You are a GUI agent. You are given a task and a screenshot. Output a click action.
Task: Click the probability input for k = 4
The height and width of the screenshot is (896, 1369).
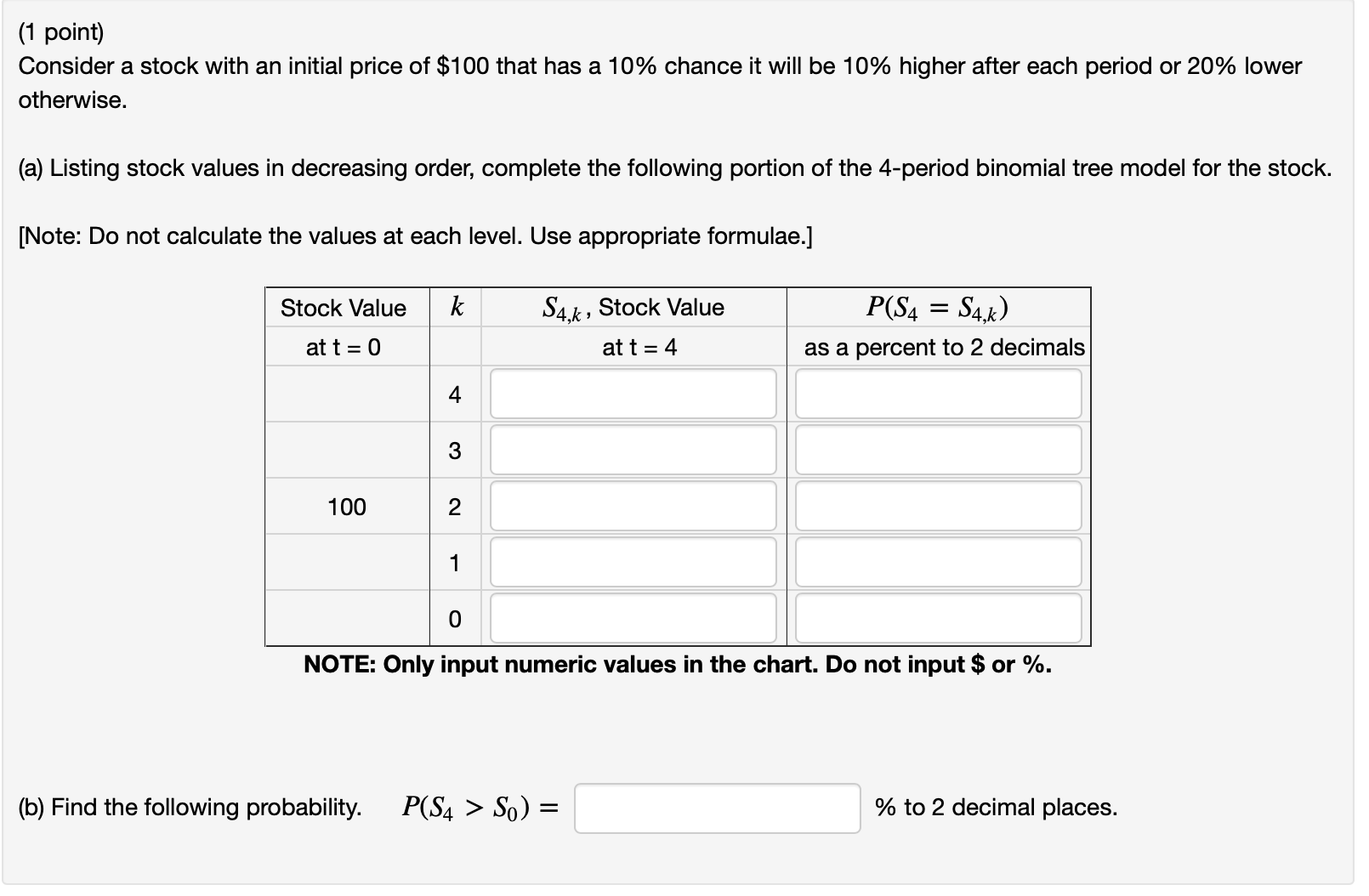point(935,394)
